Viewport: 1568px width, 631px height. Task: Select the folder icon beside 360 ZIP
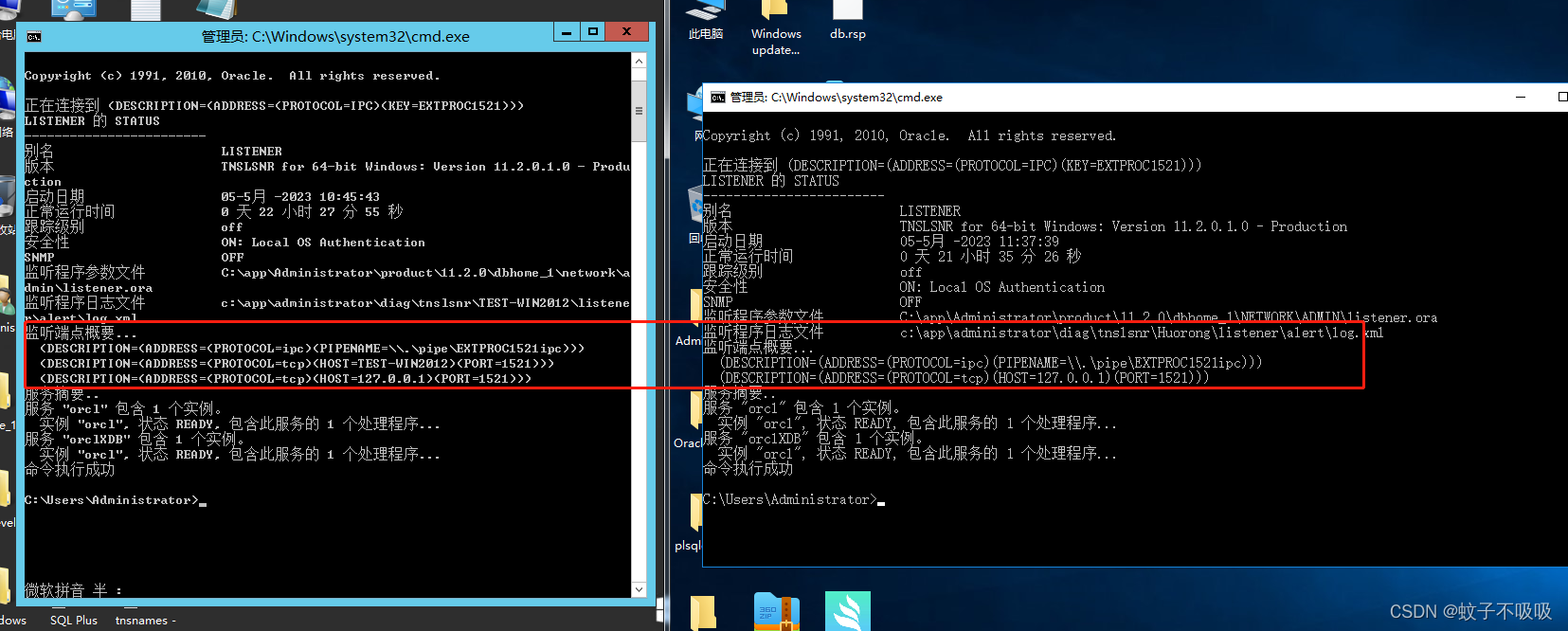[x=704, y=613]
